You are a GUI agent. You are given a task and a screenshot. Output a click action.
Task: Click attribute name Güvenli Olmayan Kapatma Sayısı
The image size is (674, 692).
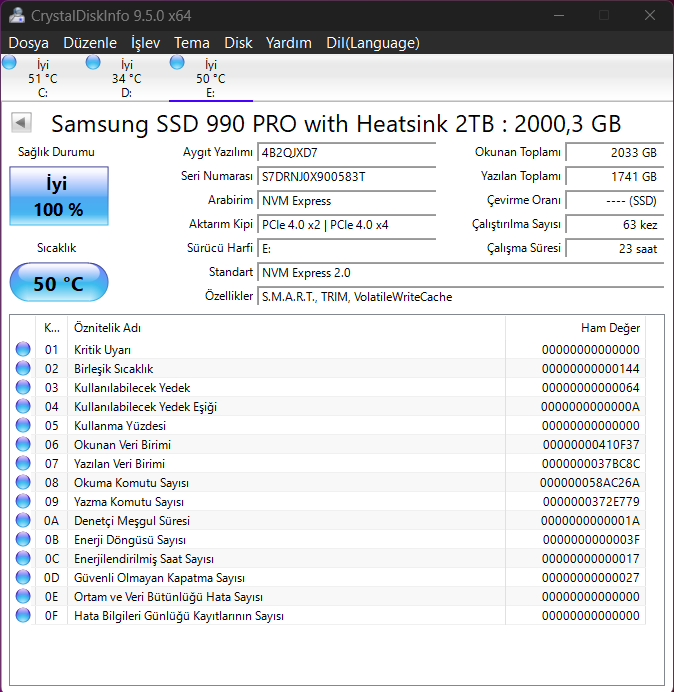click(159, 578)
